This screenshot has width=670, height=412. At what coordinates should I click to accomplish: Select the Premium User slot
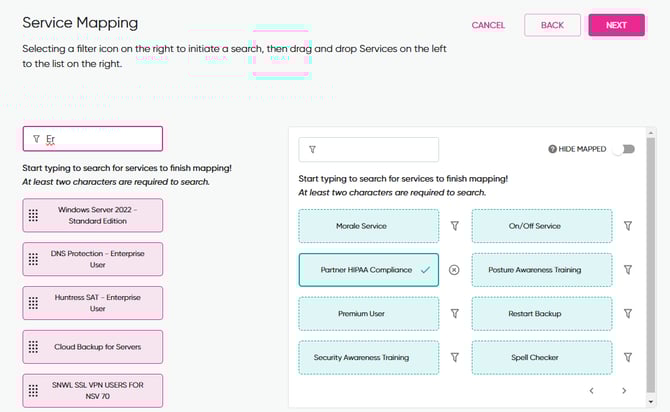368,314
